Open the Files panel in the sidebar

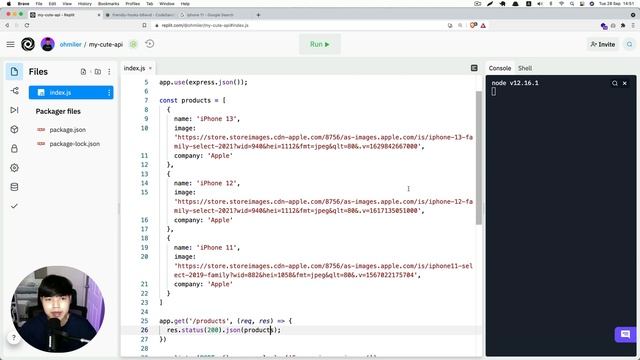point(14,72)
